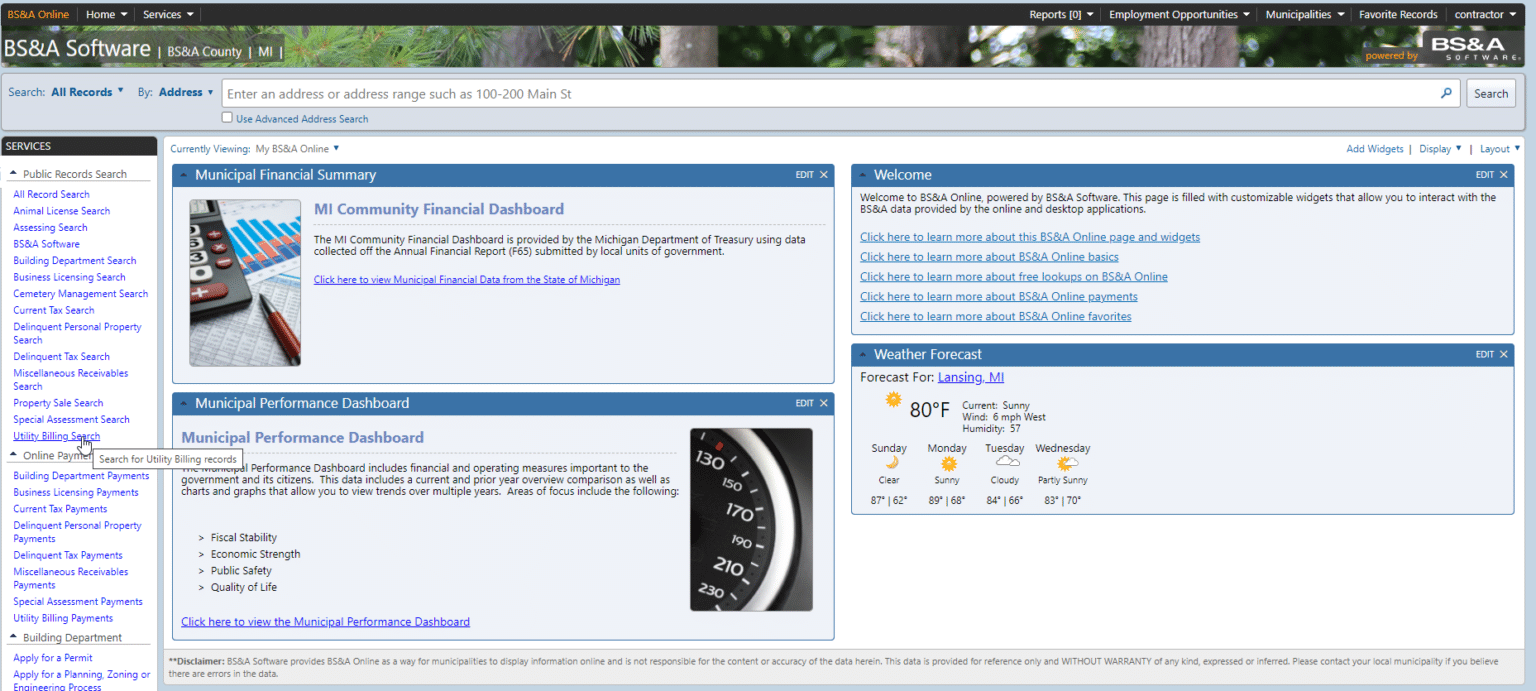Image resolution: width=1536 pixels, height=691 pixels.
Task: Click the magnifying glass search icon
Action: coord(1445,94)
